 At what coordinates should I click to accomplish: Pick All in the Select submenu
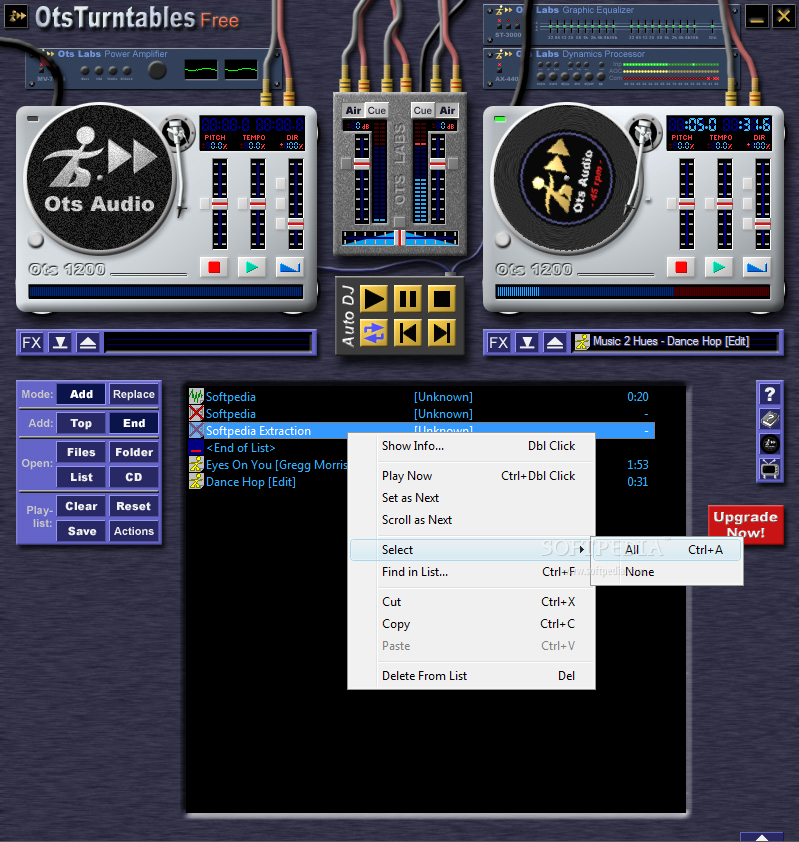coord(667,549)
